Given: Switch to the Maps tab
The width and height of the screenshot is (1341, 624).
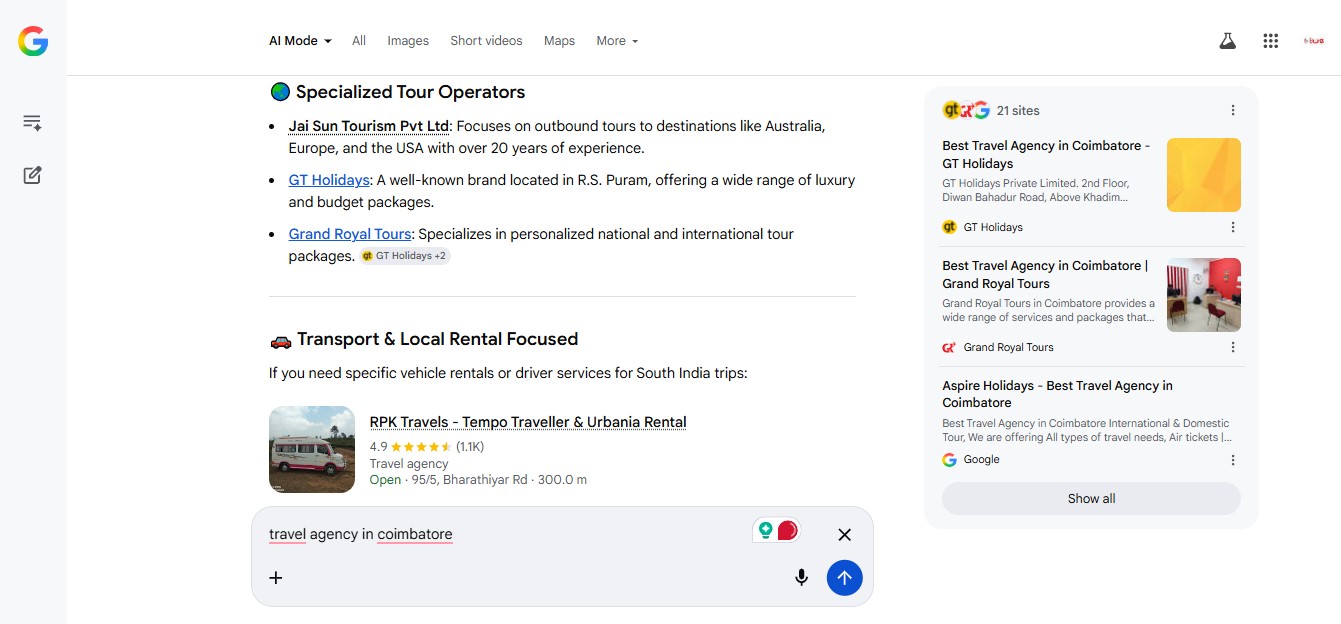Looking at the screenshot, I should [559, 41].
